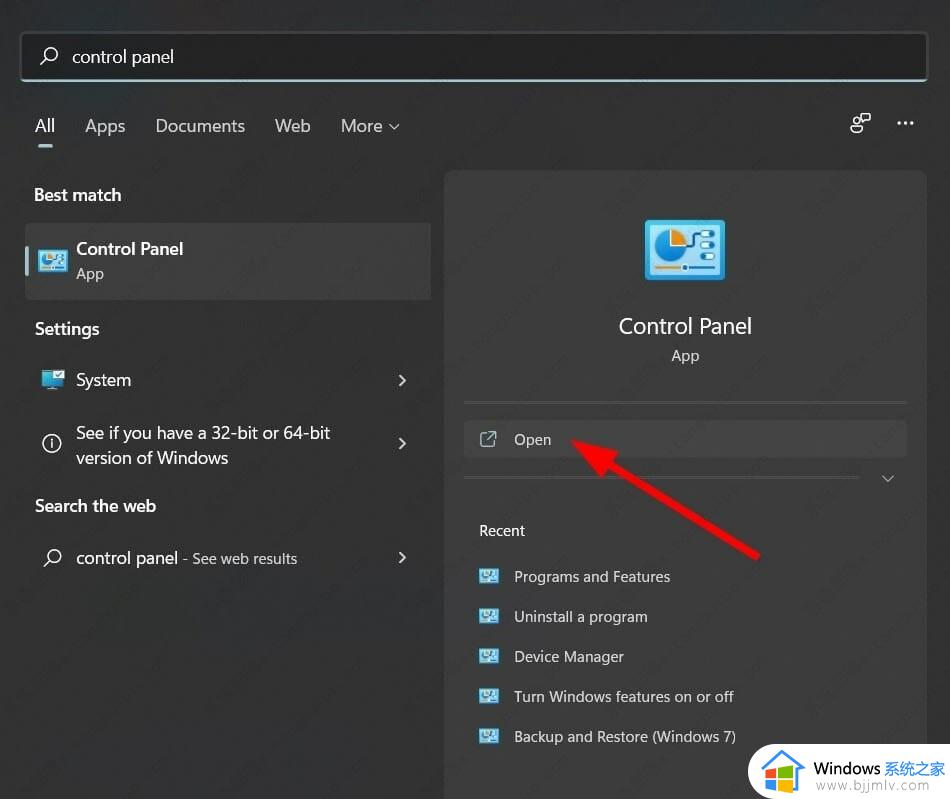Click the 'Recent' heading in preview pane

(x=502, y=531)
